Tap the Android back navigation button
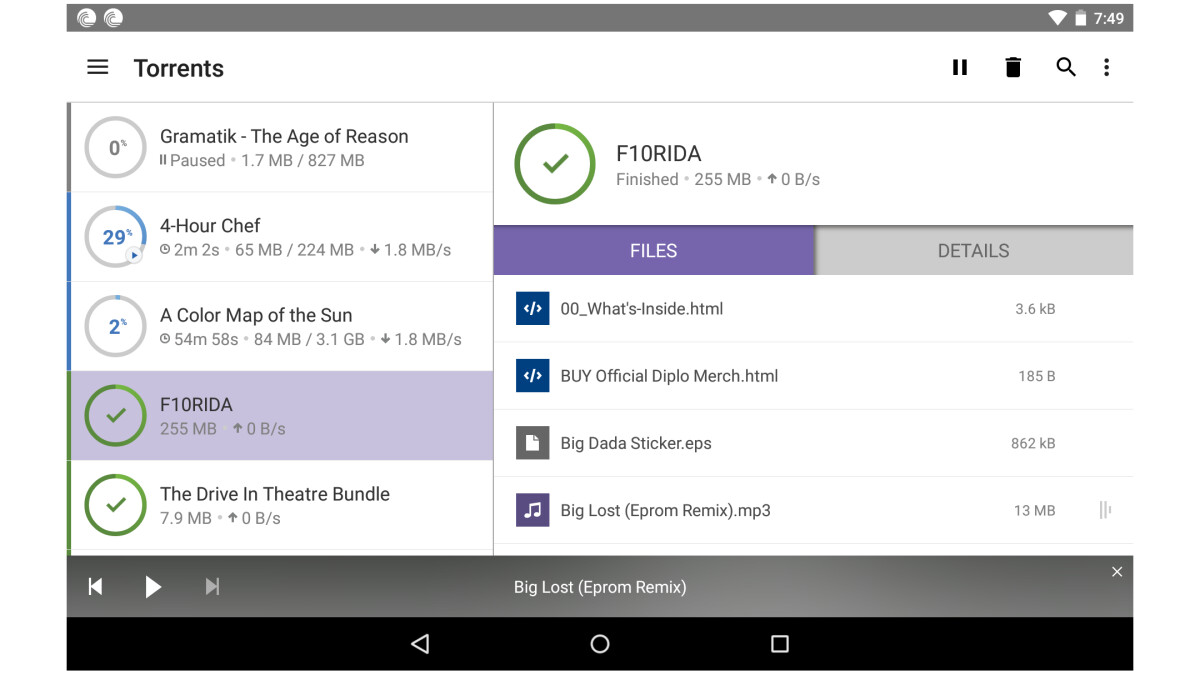 tap(420, 644)
